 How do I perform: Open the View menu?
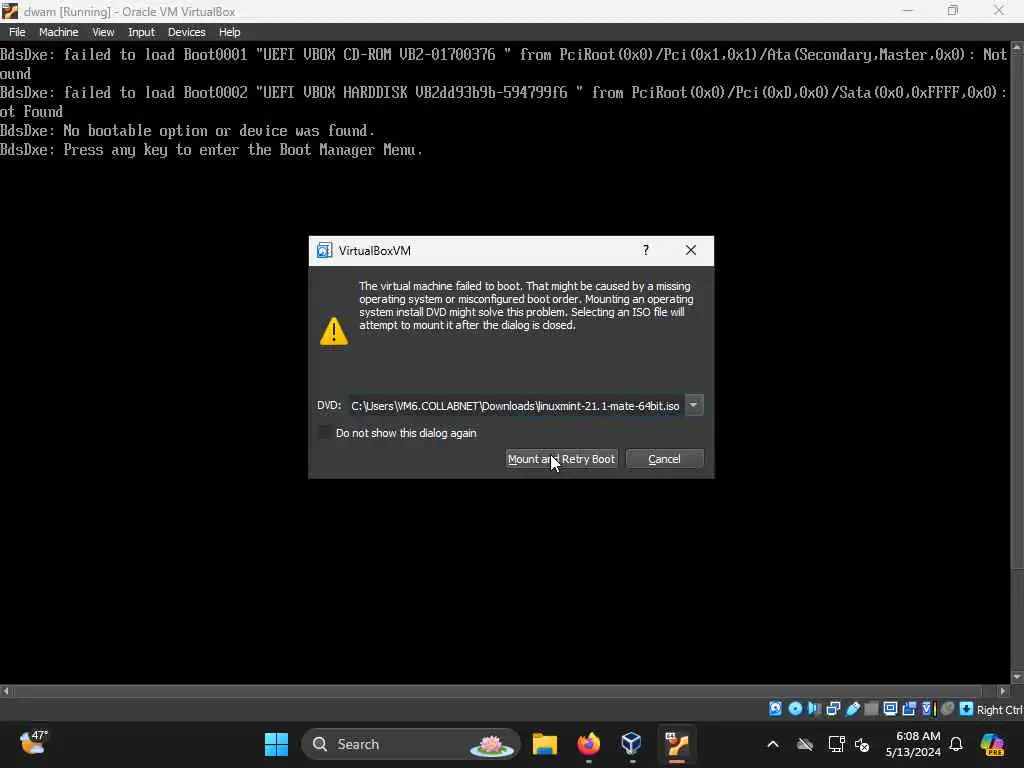[x=103, y=32]
